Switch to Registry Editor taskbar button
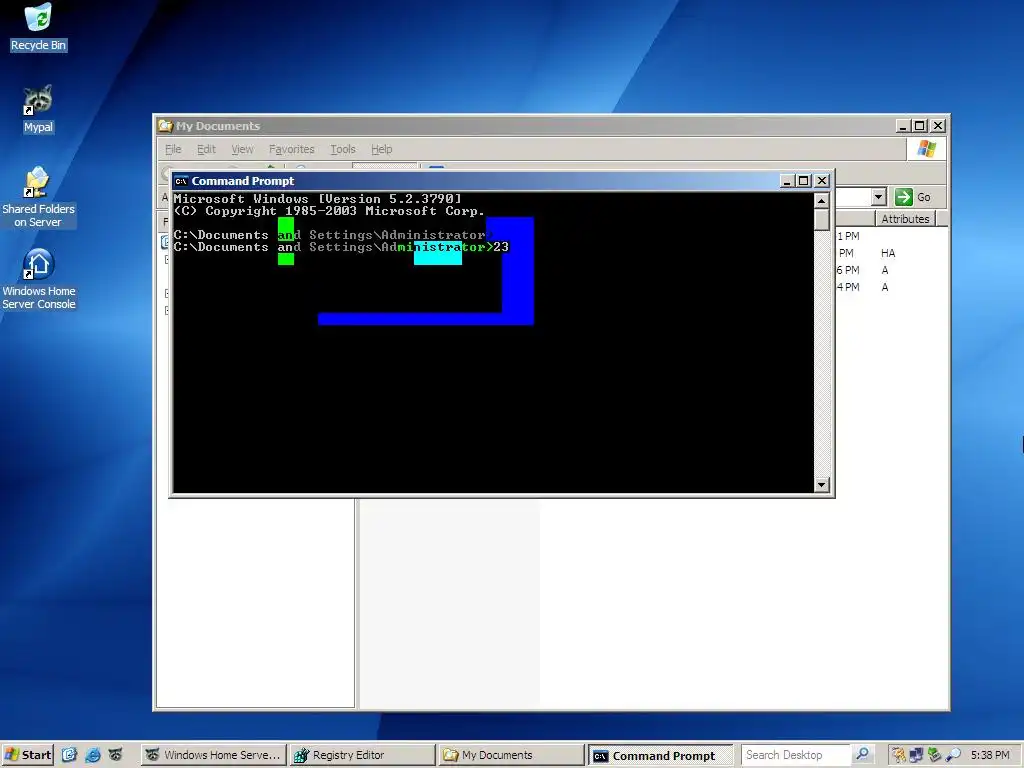Screen dimensions: 1024x768 coord(362,755)
